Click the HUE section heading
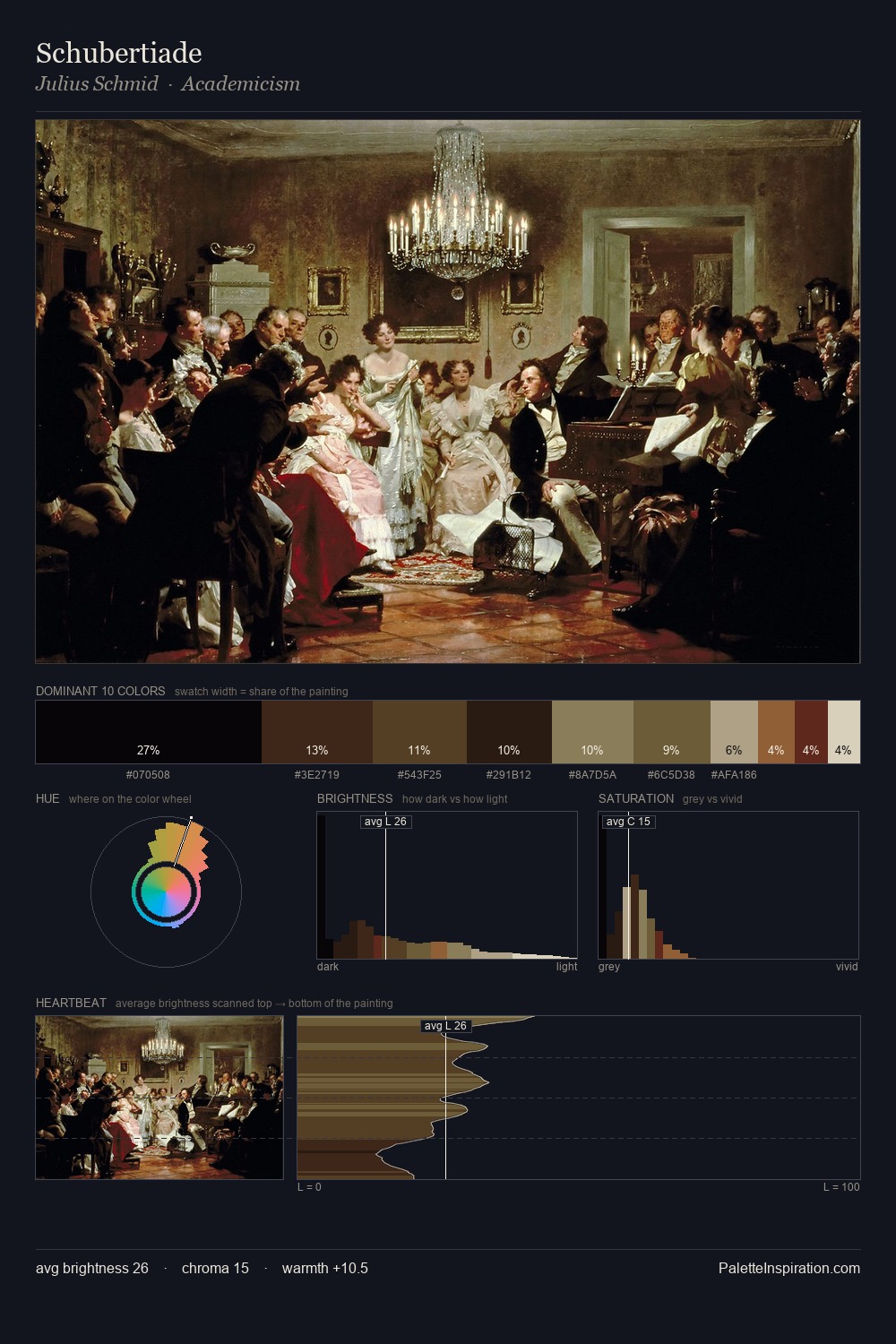This screenshot has width=896, height=1344. click(x=47, y=798)
